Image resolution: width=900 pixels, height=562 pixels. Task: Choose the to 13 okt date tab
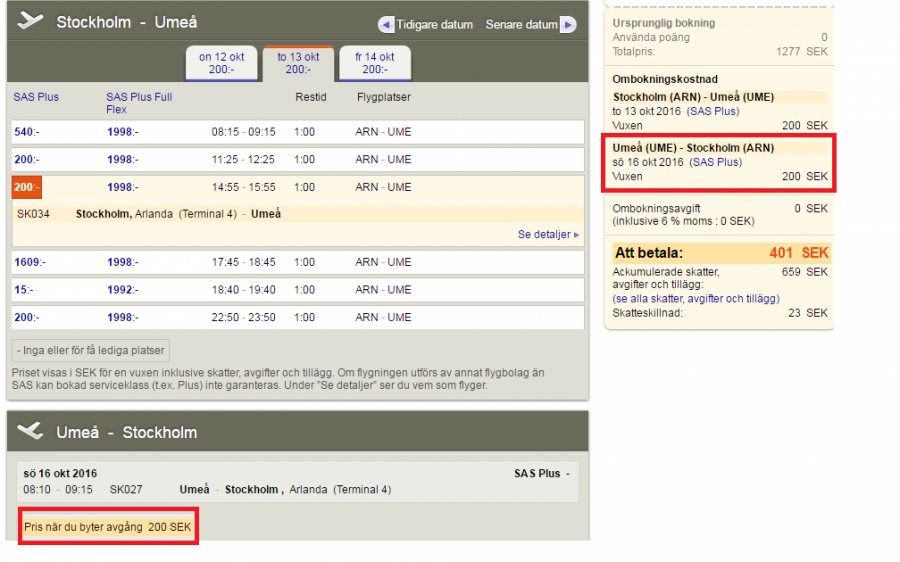coord(297,63)
